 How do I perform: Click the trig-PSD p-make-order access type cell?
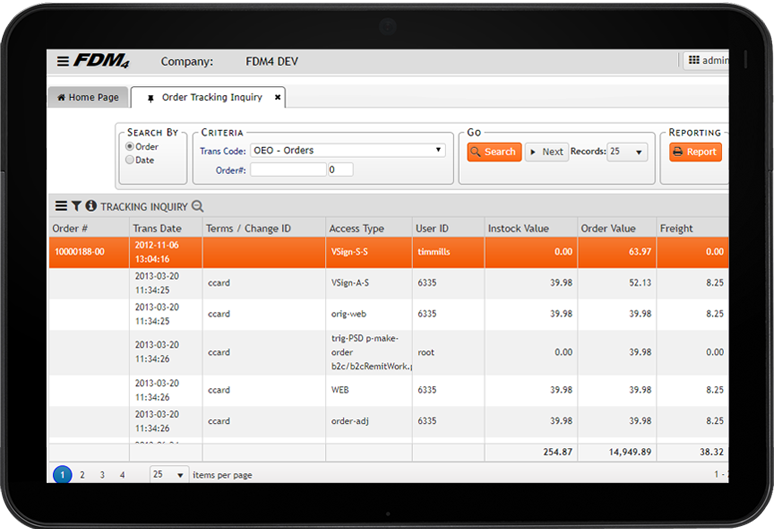point(369,352)
